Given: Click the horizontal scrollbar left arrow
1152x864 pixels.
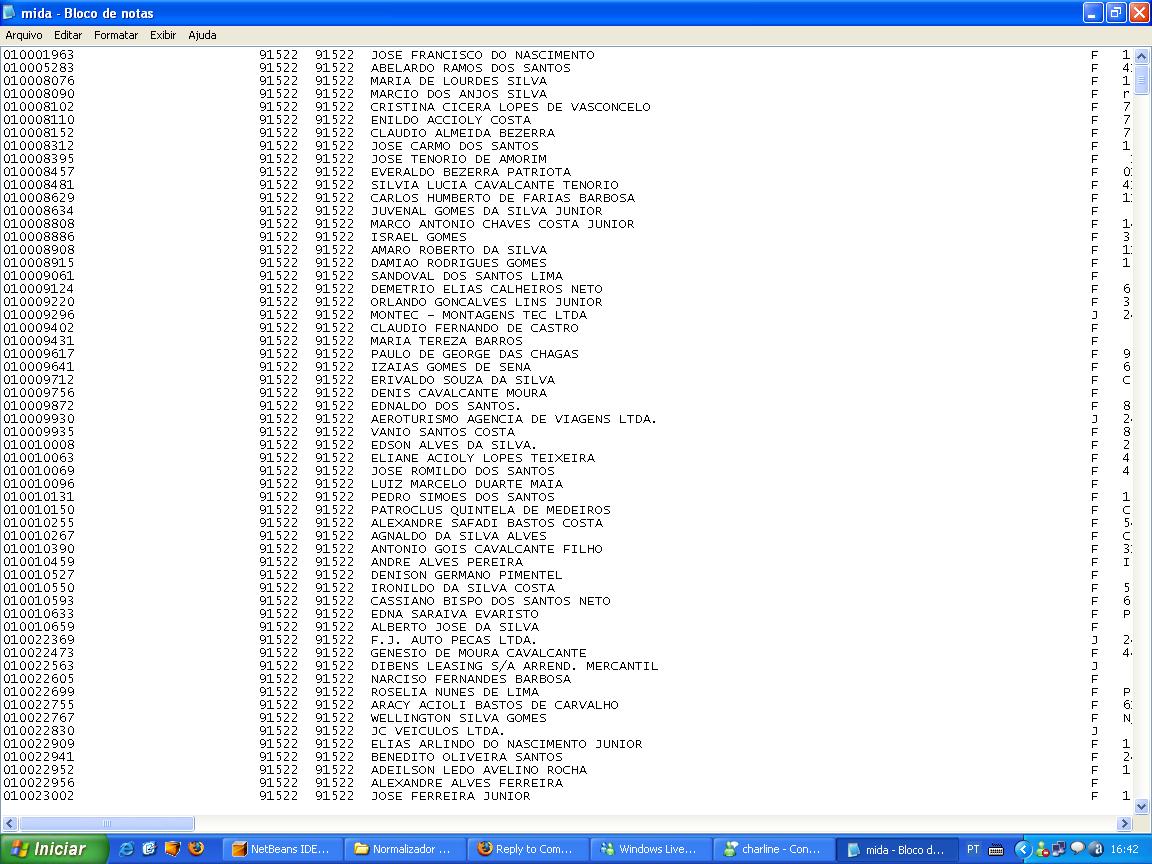Looking at the screenshot, I should pyautogui.click(x=10, y=824).
